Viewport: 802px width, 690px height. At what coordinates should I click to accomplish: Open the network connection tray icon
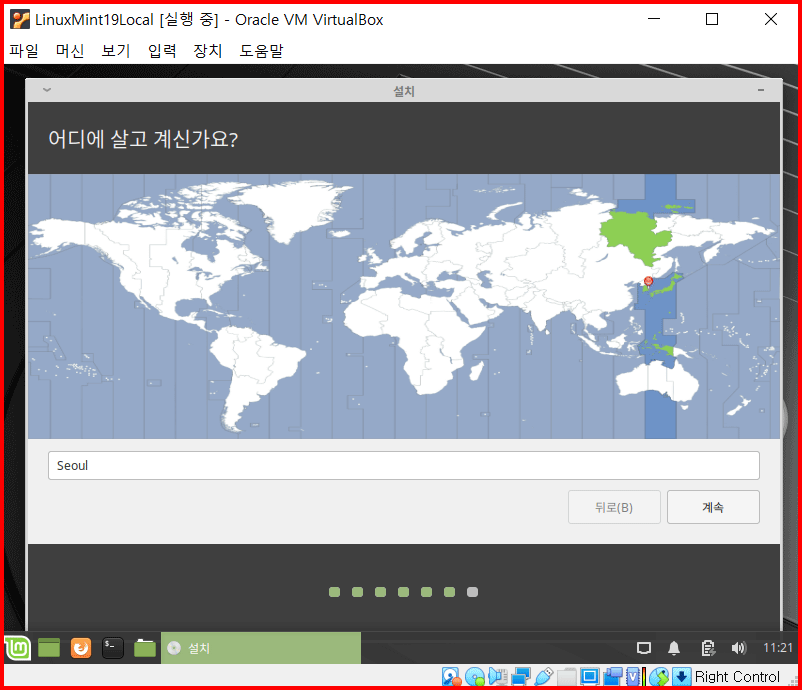pos(643,649)
